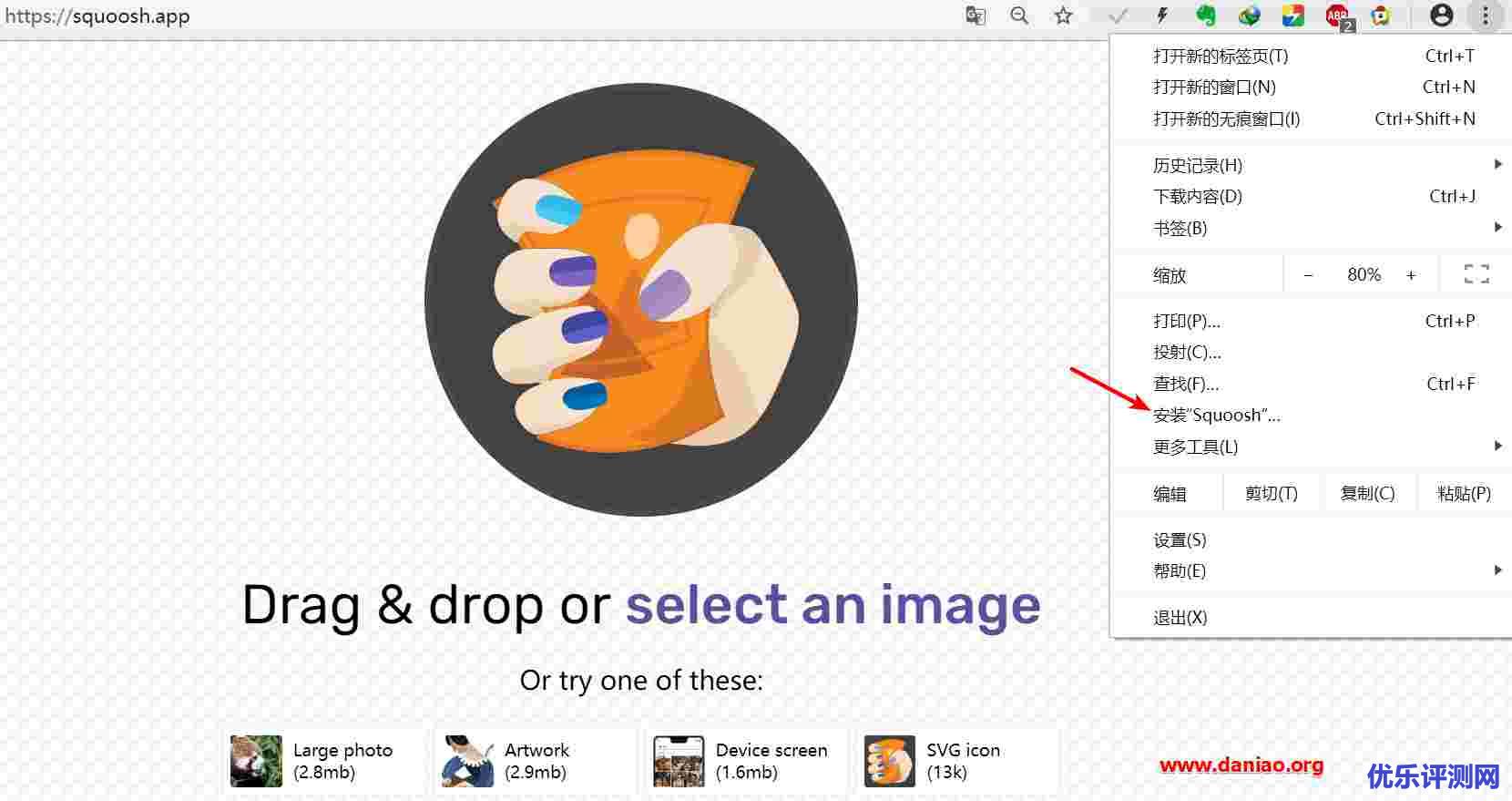Click the multicolored square extension icon
1512x801 pixels.
[x=1292, y=15]
